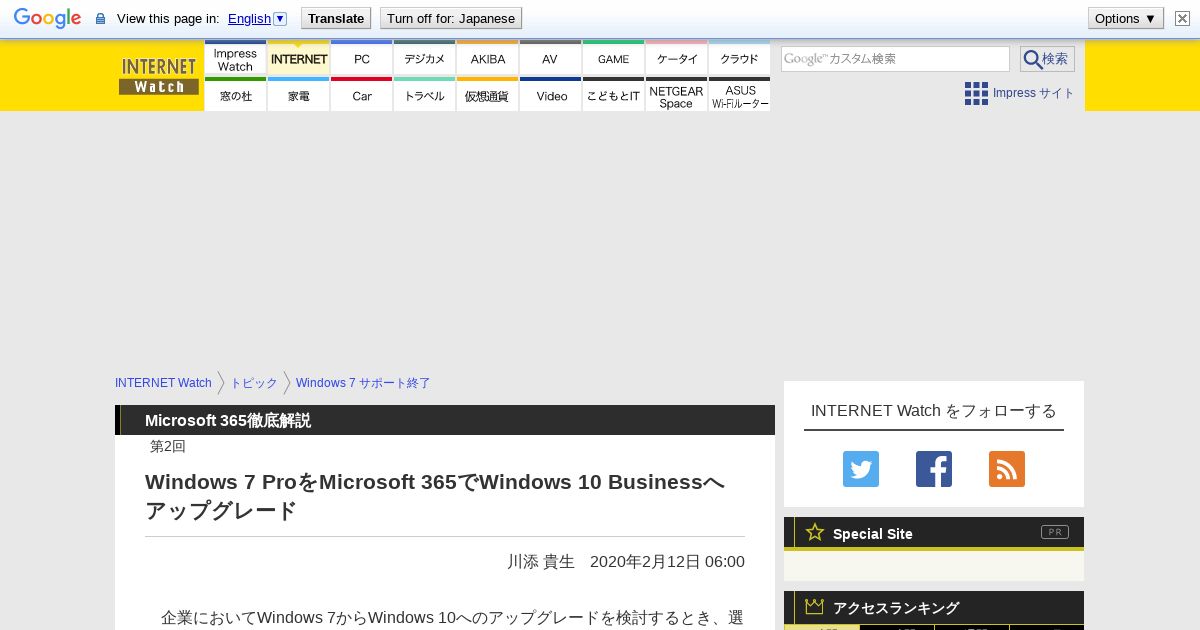Image resolution: width=1200 pixels, height=630 pixels.
Task: Click the INTERNET Watch breadcrumb link
Action: [x=163, y=383]
